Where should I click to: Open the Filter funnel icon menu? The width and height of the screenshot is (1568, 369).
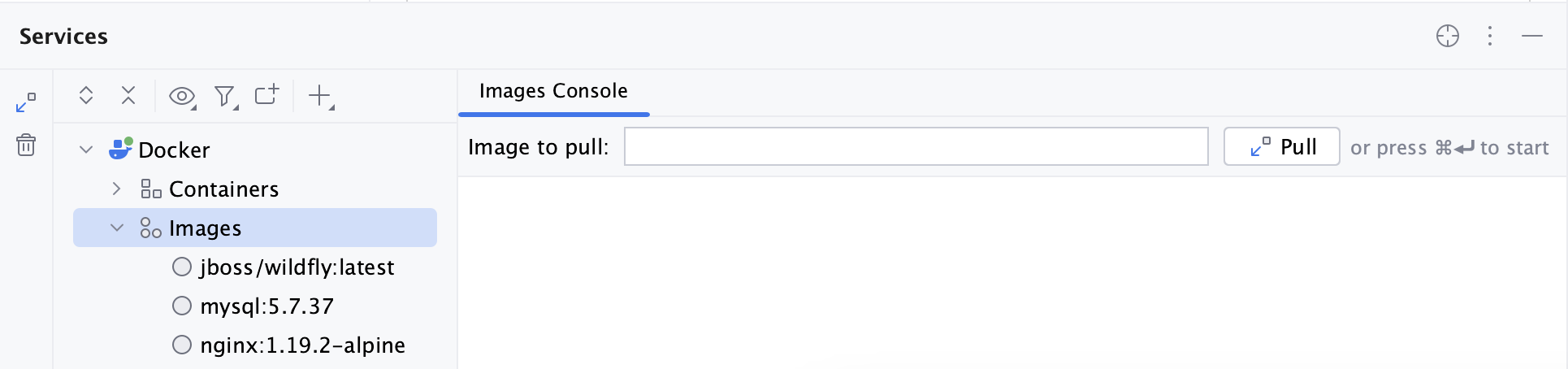pos(224,97)
